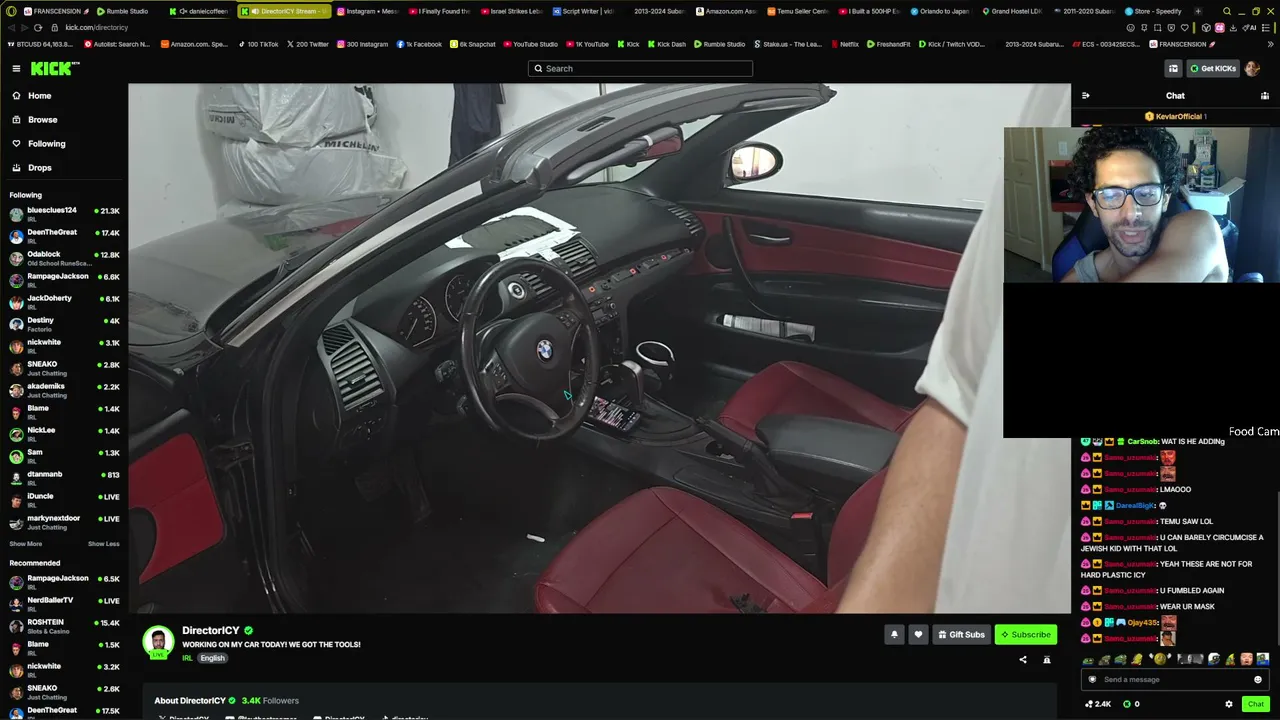1280x720 pixels.
Task: Click the KevlarOfficial pinned chat entry
Action: [1176, 116]
